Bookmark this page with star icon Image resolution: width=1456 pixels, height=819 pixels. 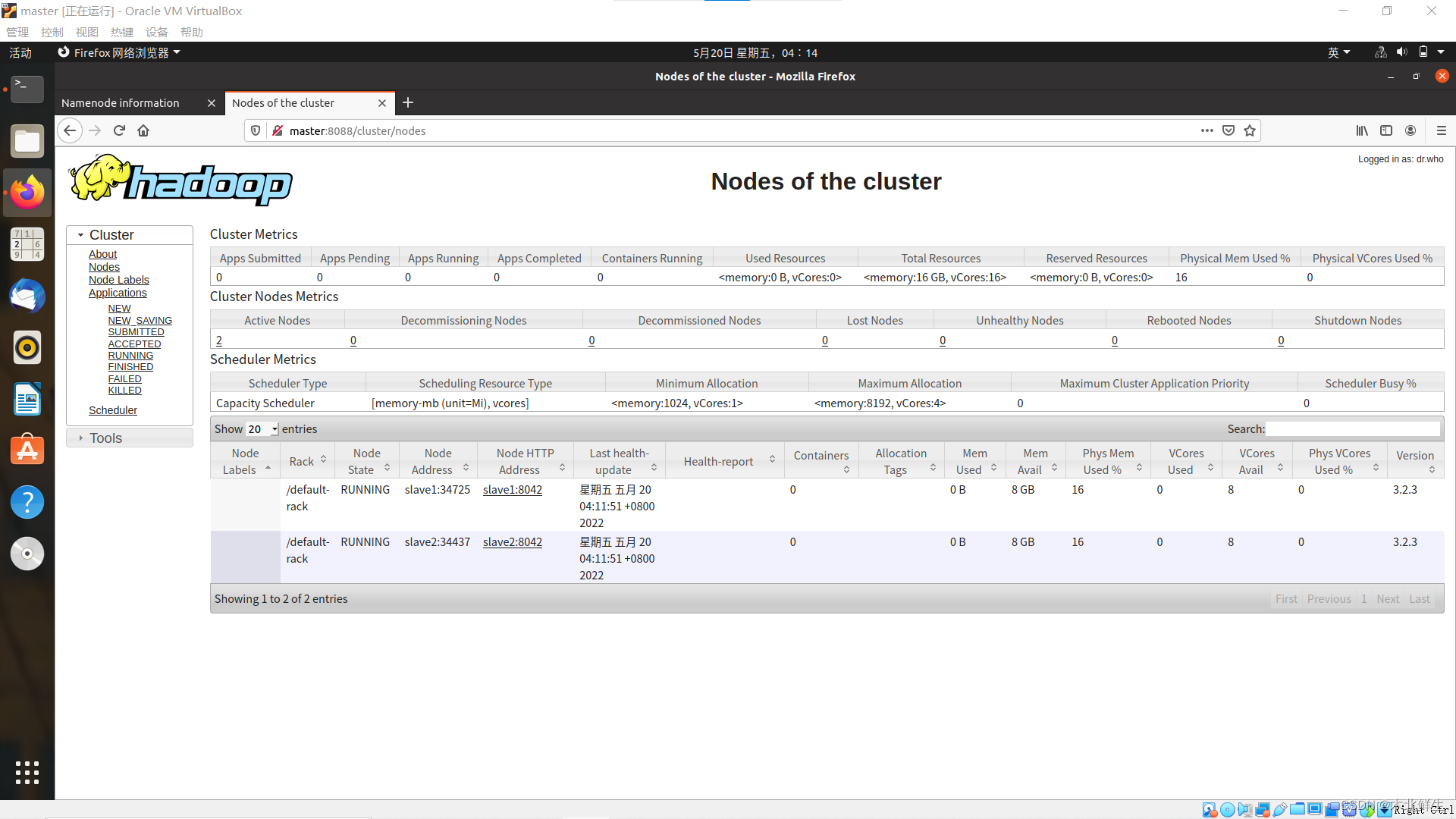[1250, 130]
